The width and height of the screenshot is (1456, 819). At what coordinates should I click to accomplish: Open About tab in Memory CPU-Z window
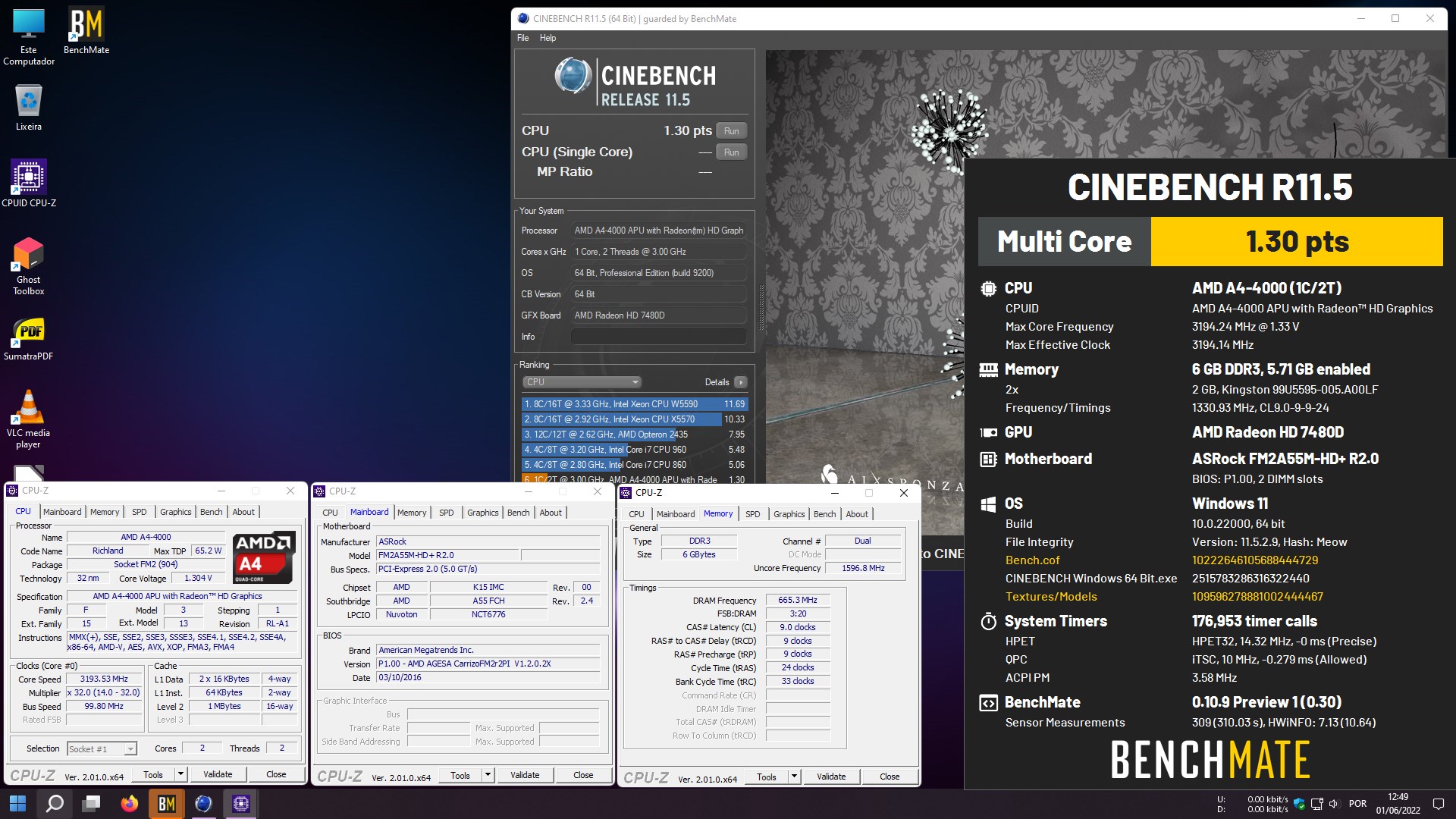[x=857, y=514]
